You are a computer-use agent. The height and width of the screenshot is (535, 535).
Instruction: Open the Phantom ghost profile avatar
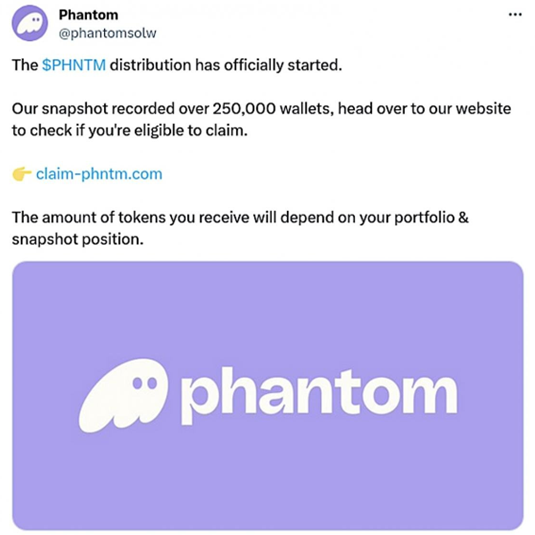click(30, 23)
